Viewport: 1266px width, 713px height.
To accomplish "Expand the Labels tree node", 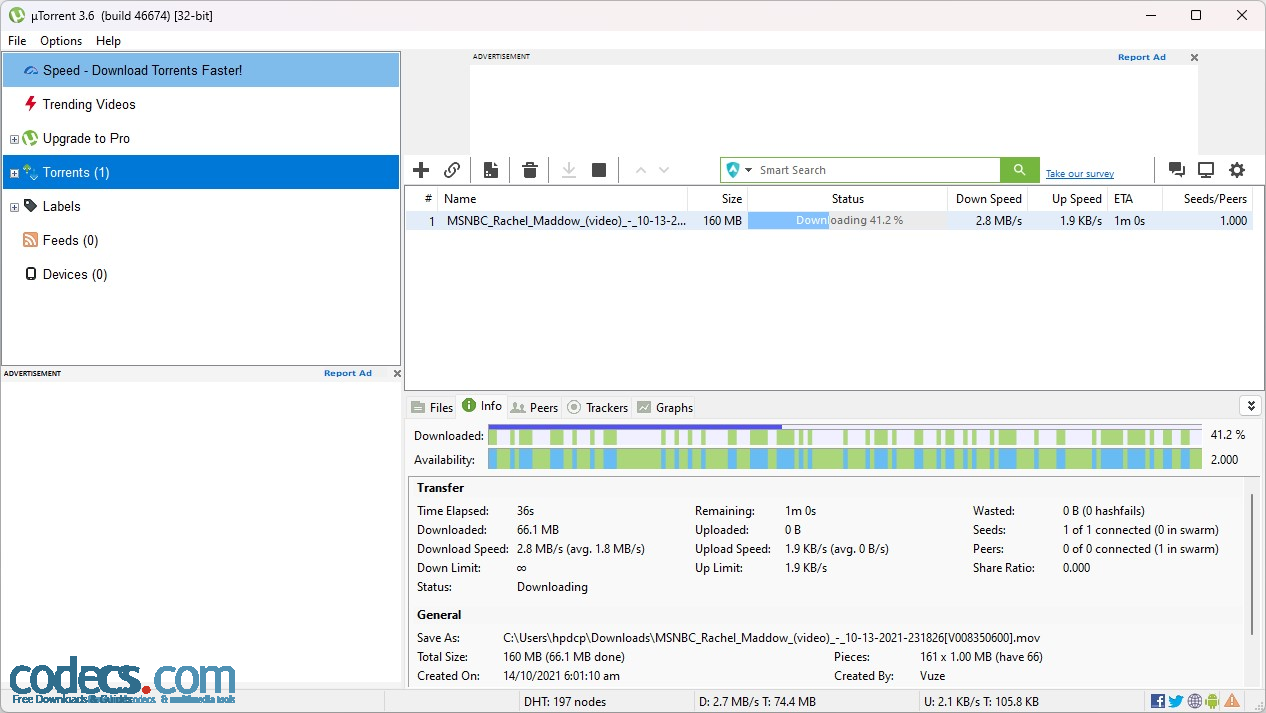I will (14, 207).
